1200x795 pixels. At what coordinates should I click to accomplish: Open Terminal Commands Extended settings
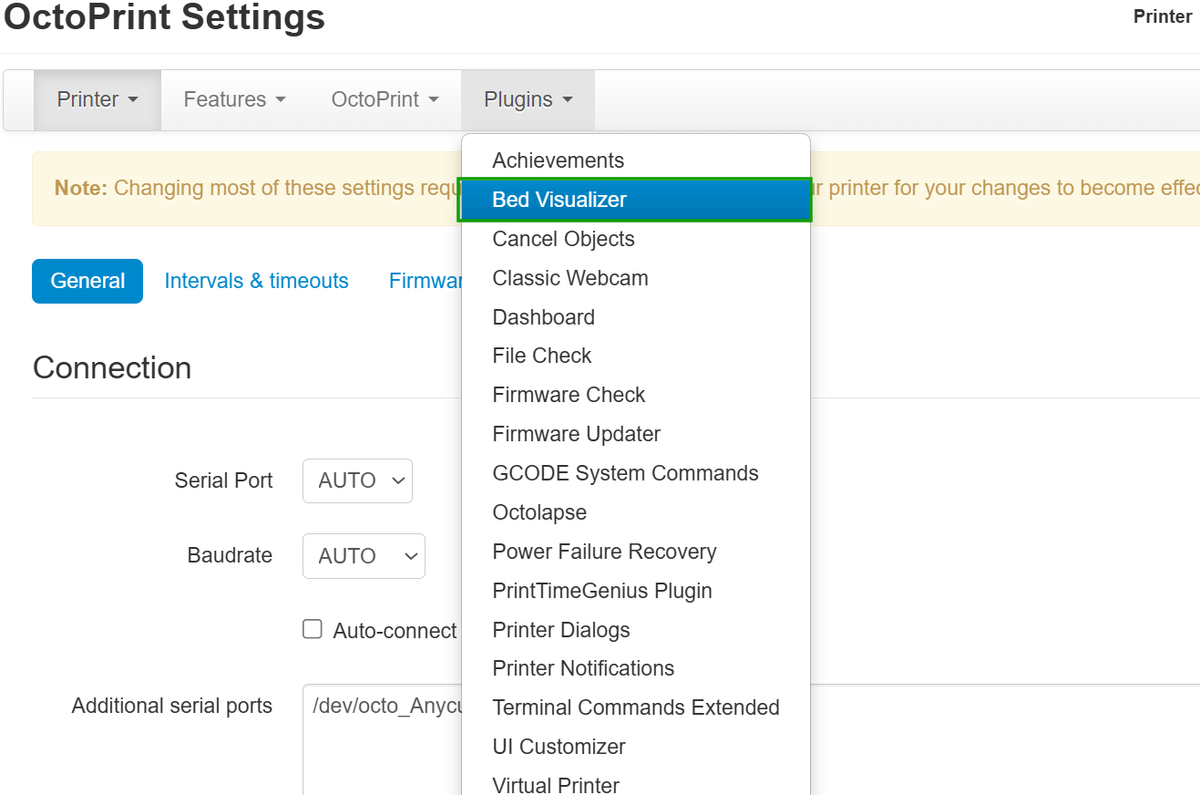pyautogui.click(x=636, y=708)
